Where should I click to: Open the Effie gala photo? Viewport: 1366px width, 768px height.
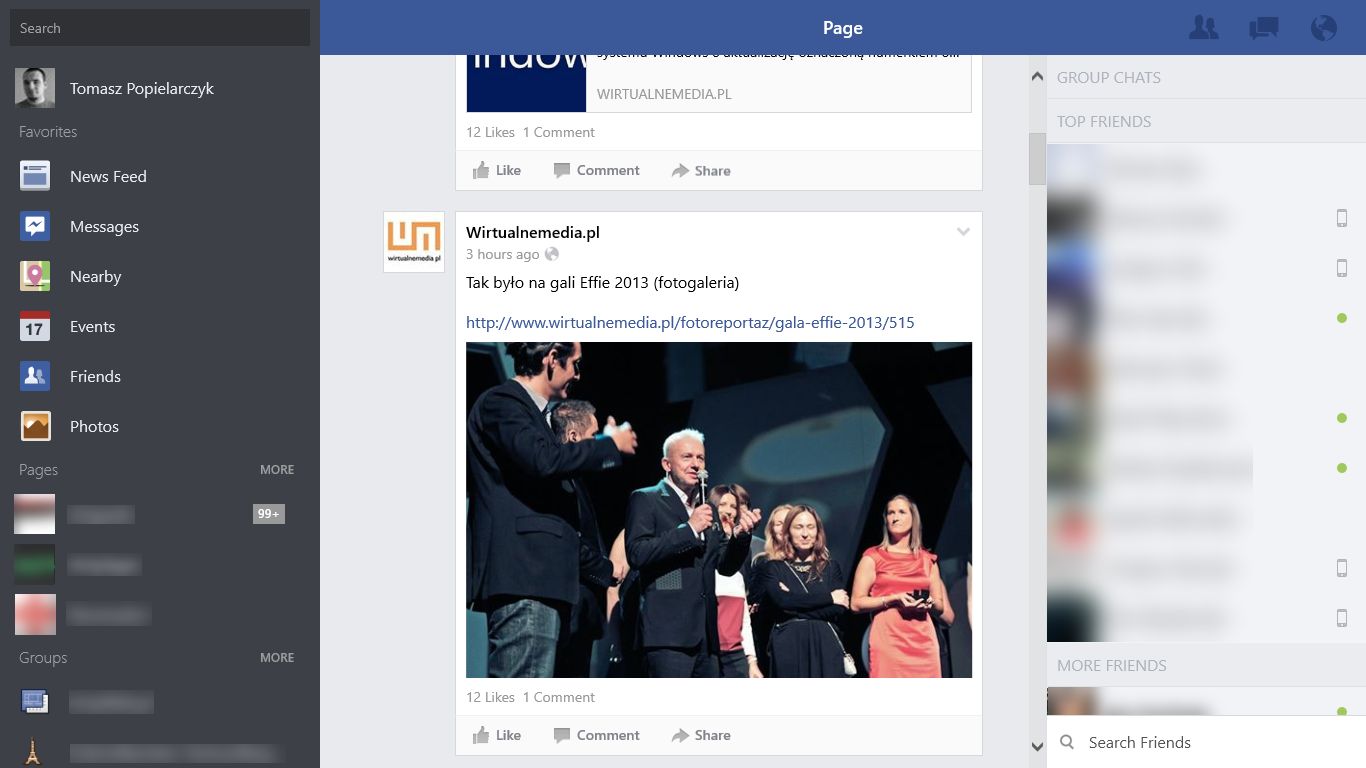tap(719, 510)
